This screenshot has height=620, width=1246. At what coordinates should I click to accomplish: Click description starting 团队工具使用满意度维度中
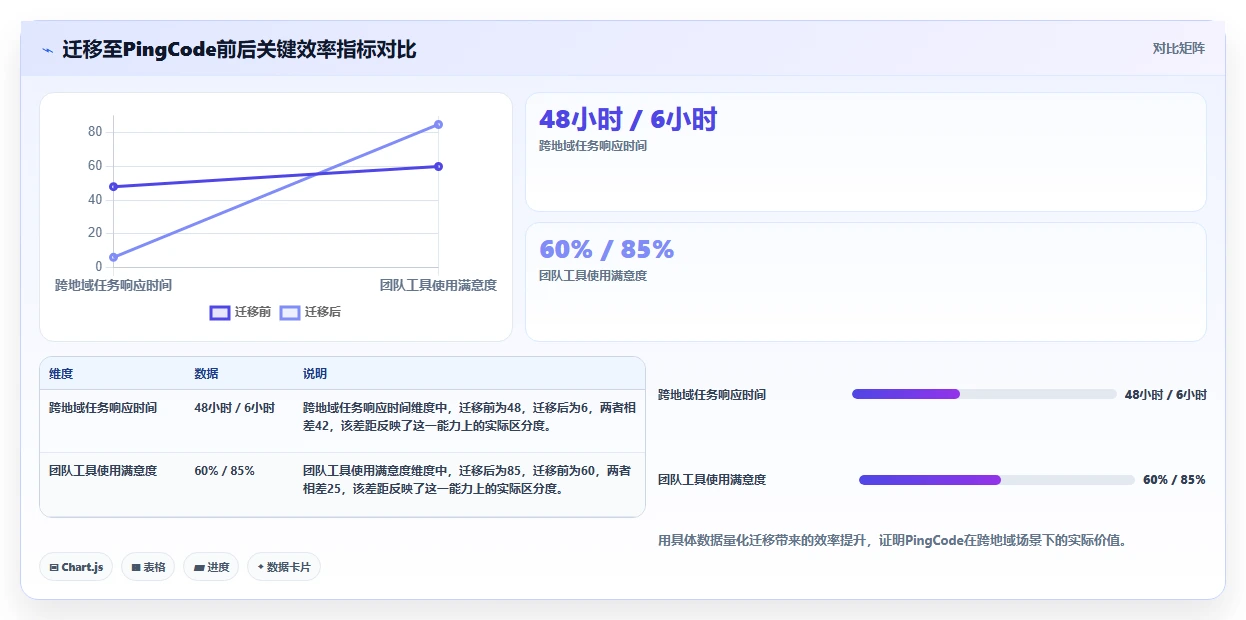pos(467,479)
